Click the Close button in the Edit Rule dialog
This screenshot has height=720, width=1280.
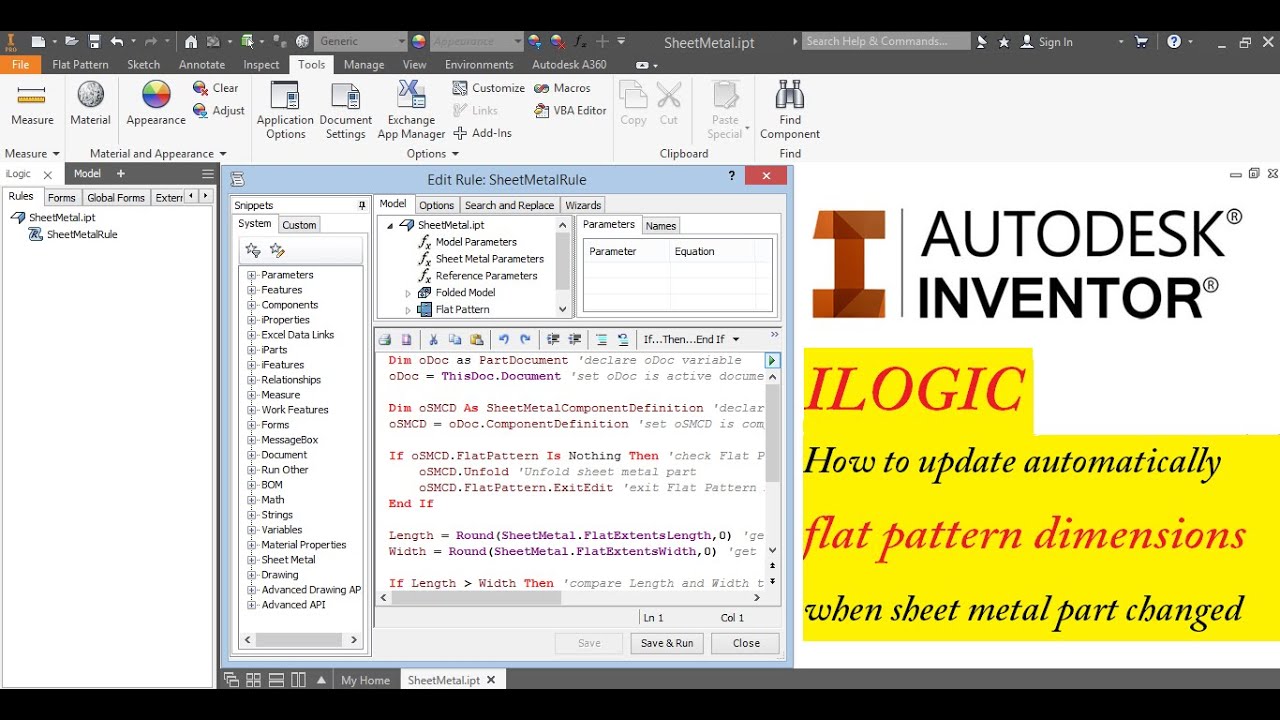pos(746,643)
